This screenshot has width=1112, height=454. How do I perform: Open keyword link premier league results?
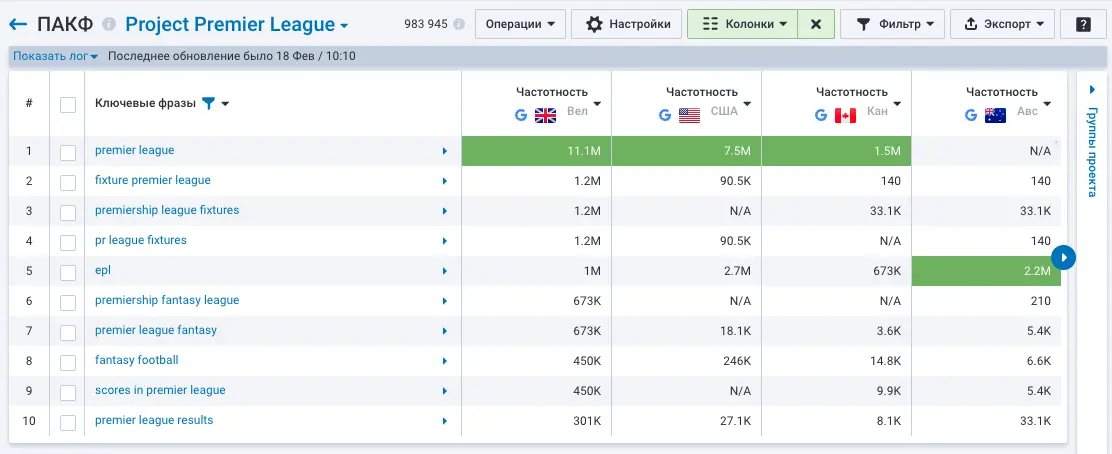pos(154,420)
